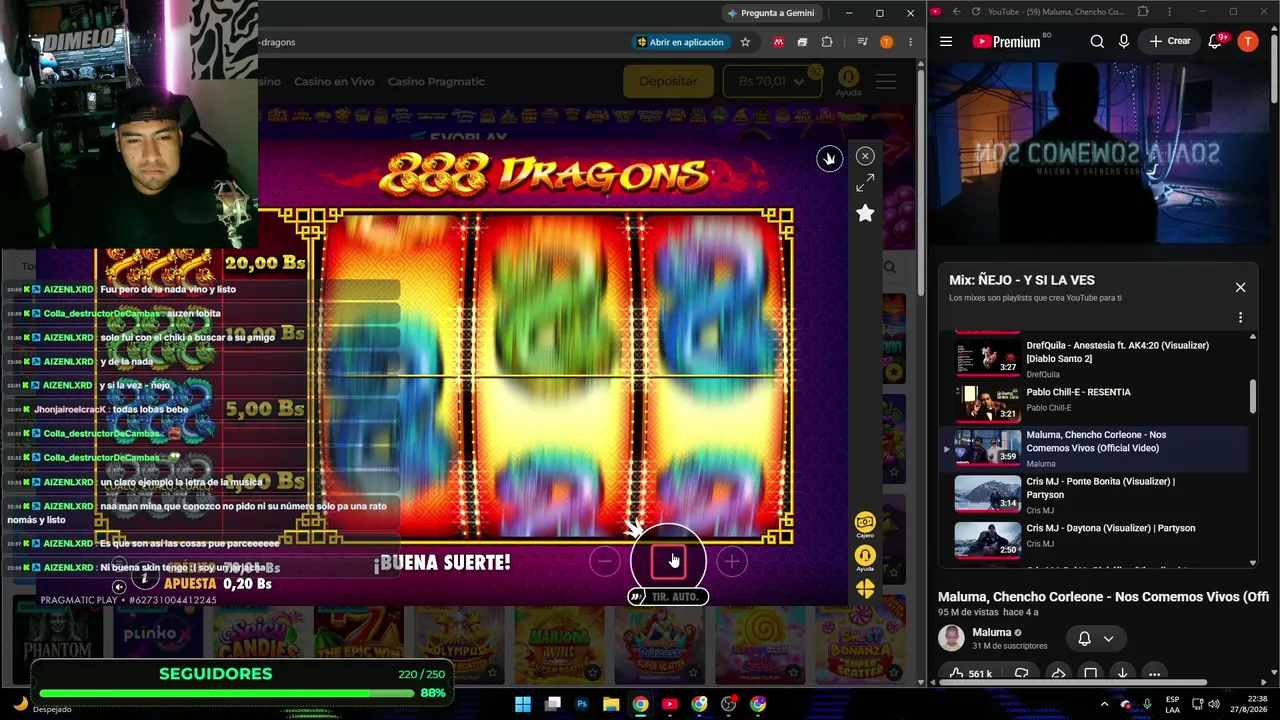
Task: Open the extensions icon in the YouTube window
Action: [x=1143, y=12]
